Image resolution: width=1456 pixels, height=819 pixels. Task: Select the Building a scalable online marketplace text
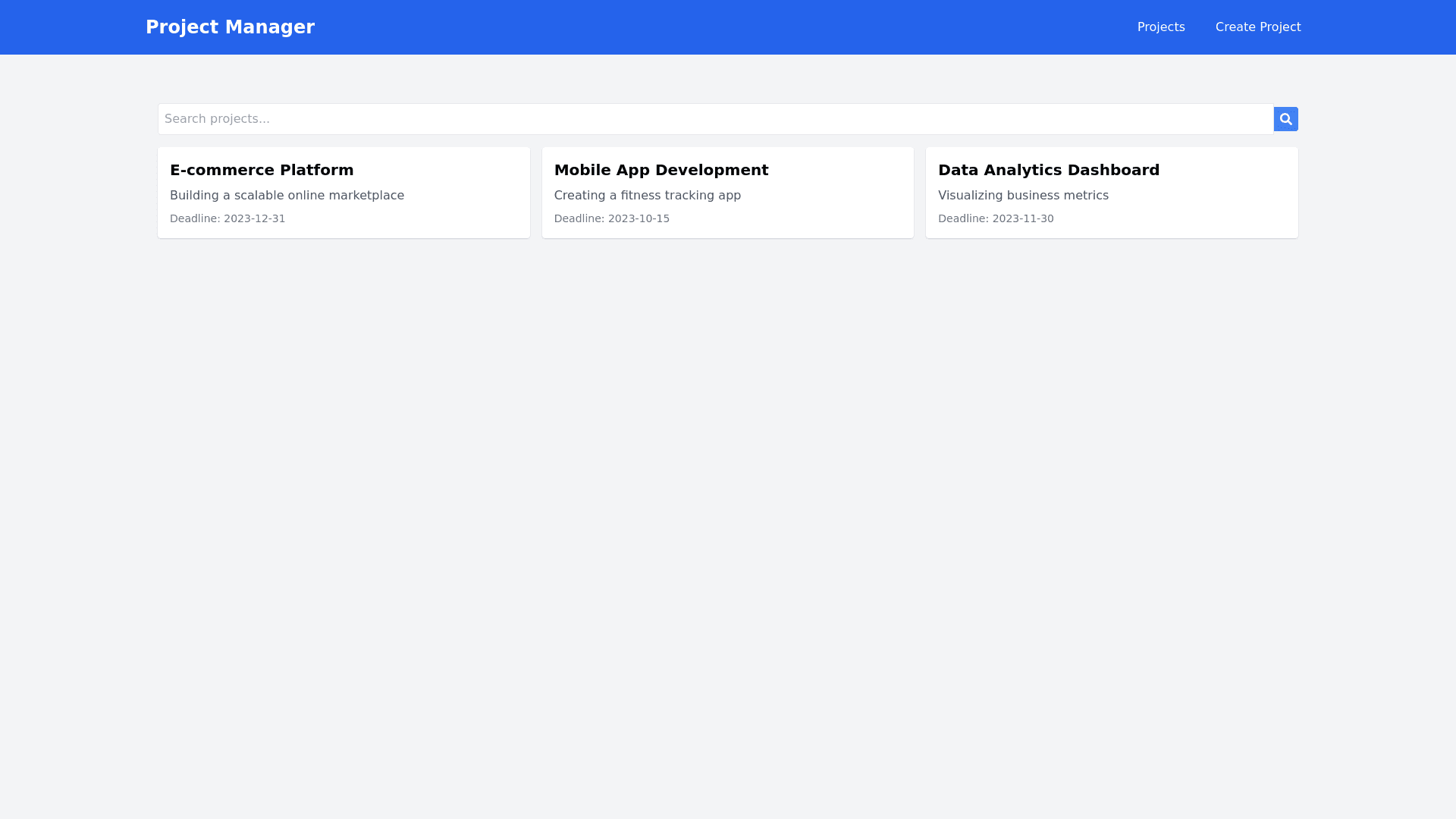(287, 196)
